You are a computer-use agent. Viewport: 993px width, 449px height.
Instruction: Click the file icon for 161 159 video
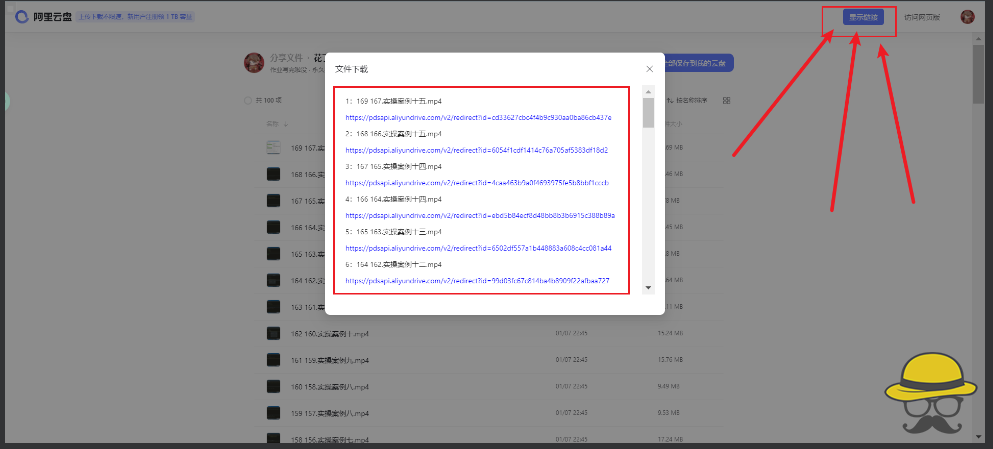tap(274, 359)
